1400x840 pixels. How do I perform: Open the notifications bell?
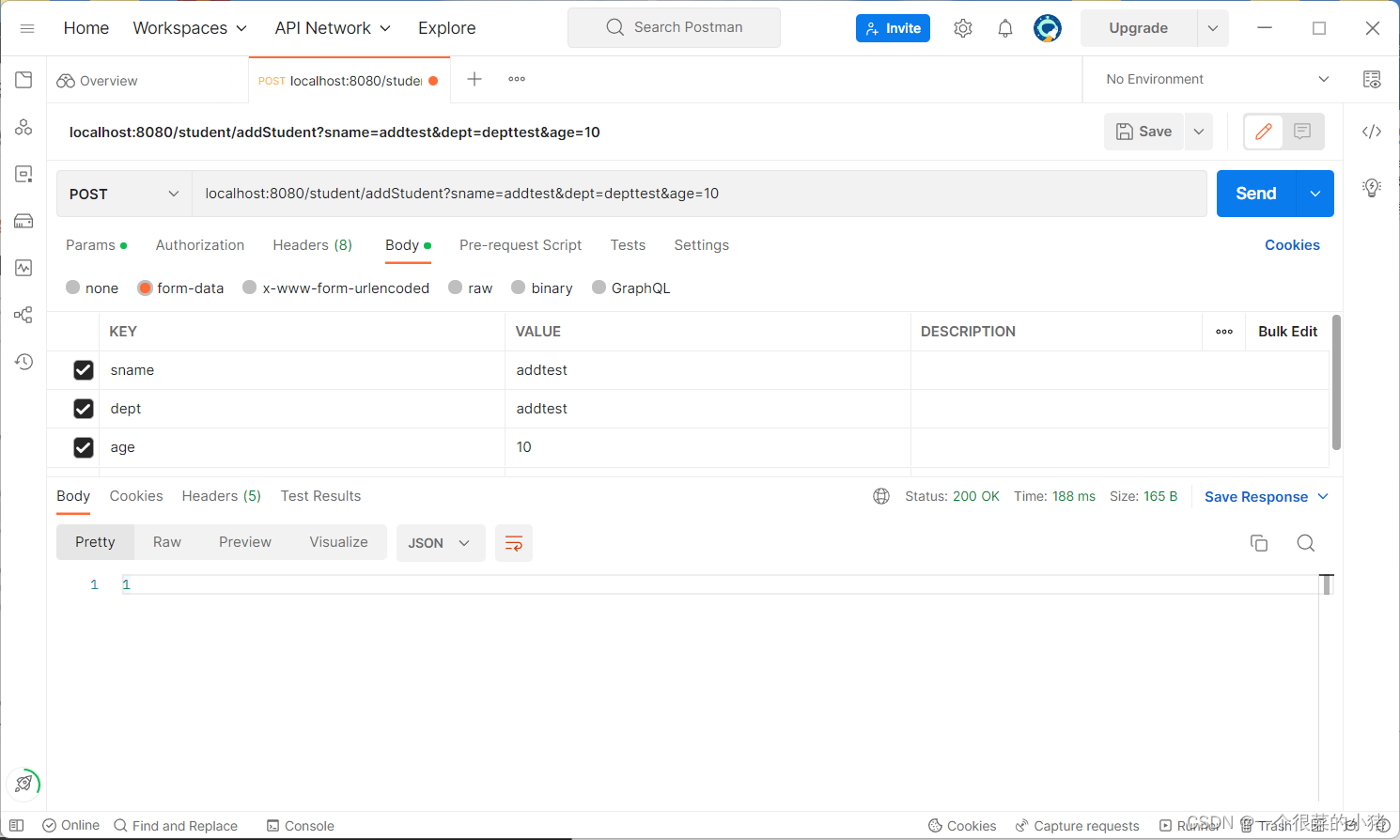[x=1005, y=28]
